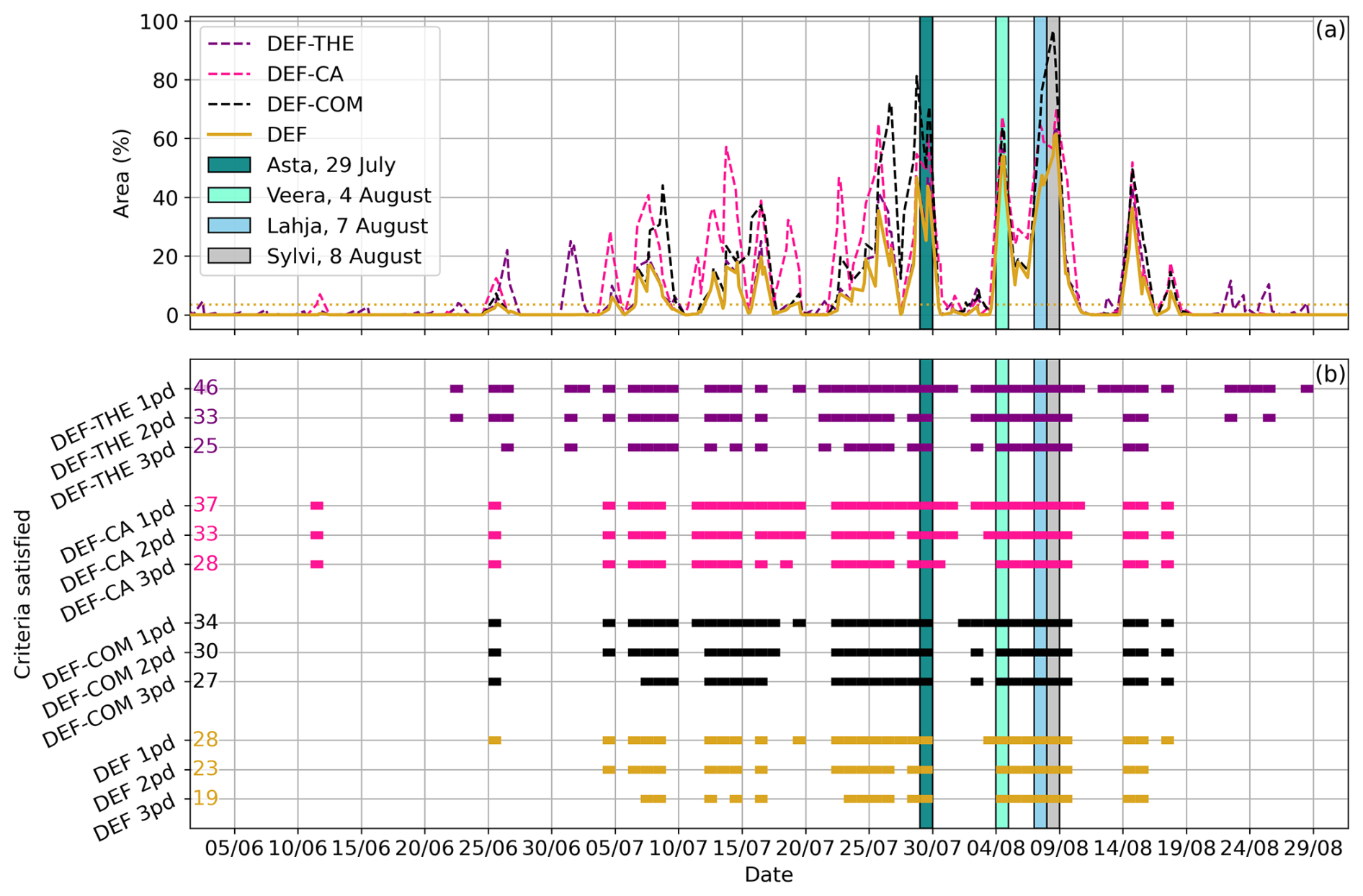This screenshot has height=896, width=1363.
Task: Click the '05/06' date tick label
Action: tap(234, 848)
